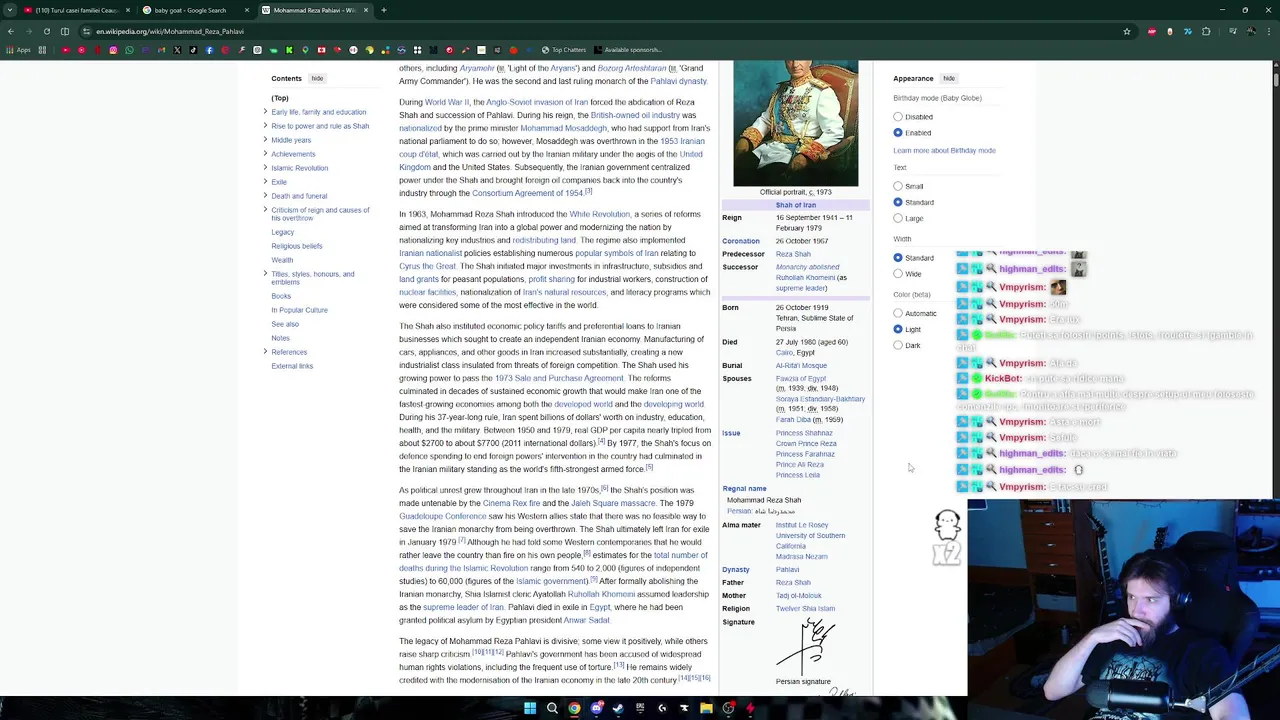The image size is (1280, 720).
Task: Set text size to Standard
Action: coord(898,202)
